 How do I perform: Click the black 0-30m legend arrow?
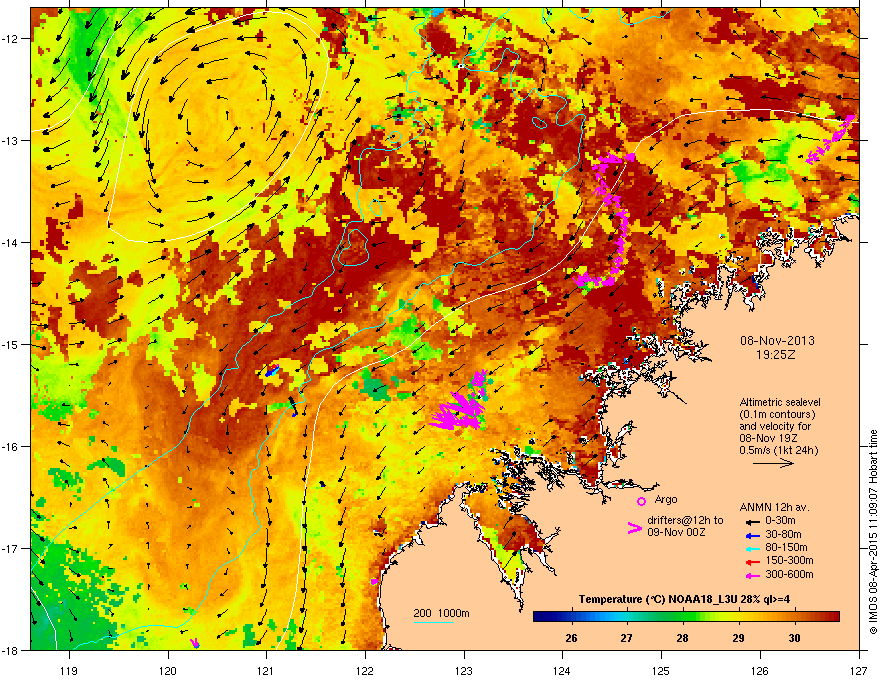[x=752, y=522]
